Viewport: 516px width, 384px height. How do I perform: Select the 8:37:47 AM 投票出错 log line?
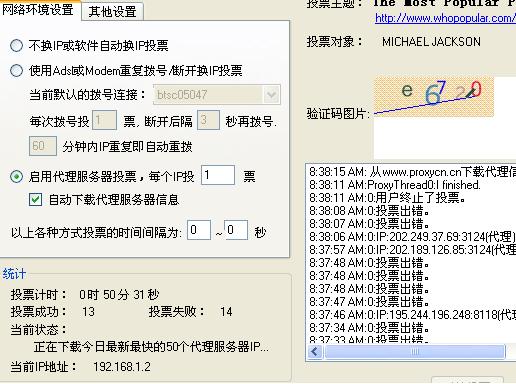click(369, 302)
